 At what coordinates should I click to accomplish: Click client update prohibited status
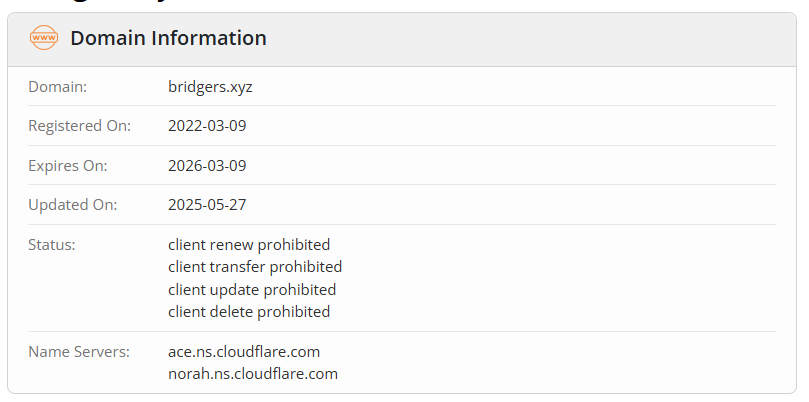pos(252,289)
